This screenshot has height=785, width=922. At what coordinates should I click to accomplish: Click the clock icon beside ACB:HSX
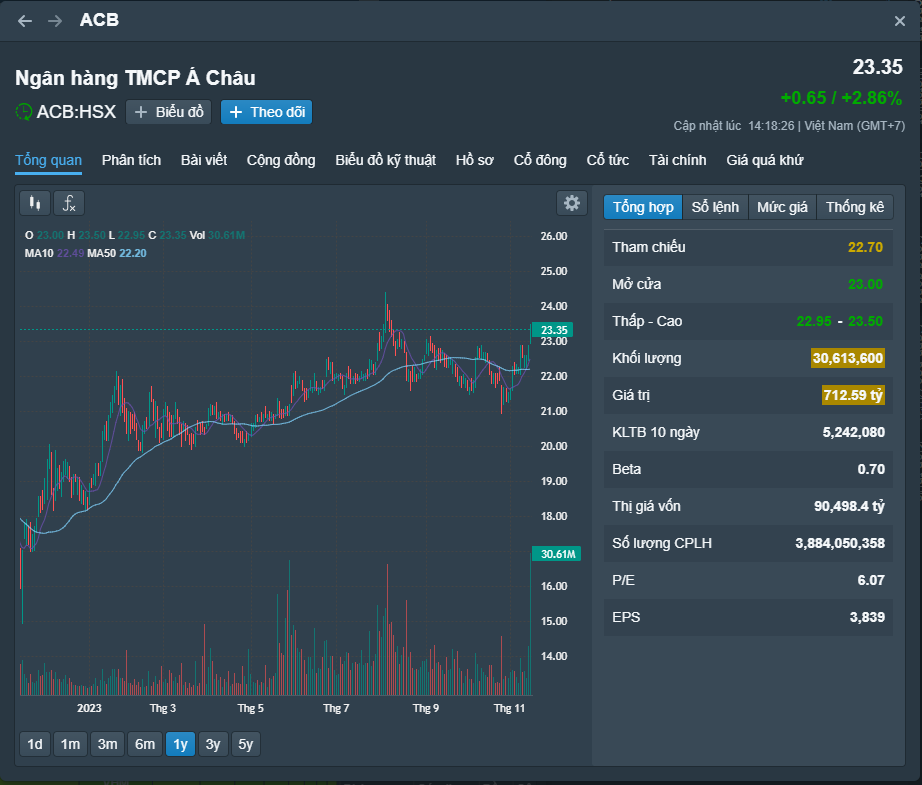[24, 112]
